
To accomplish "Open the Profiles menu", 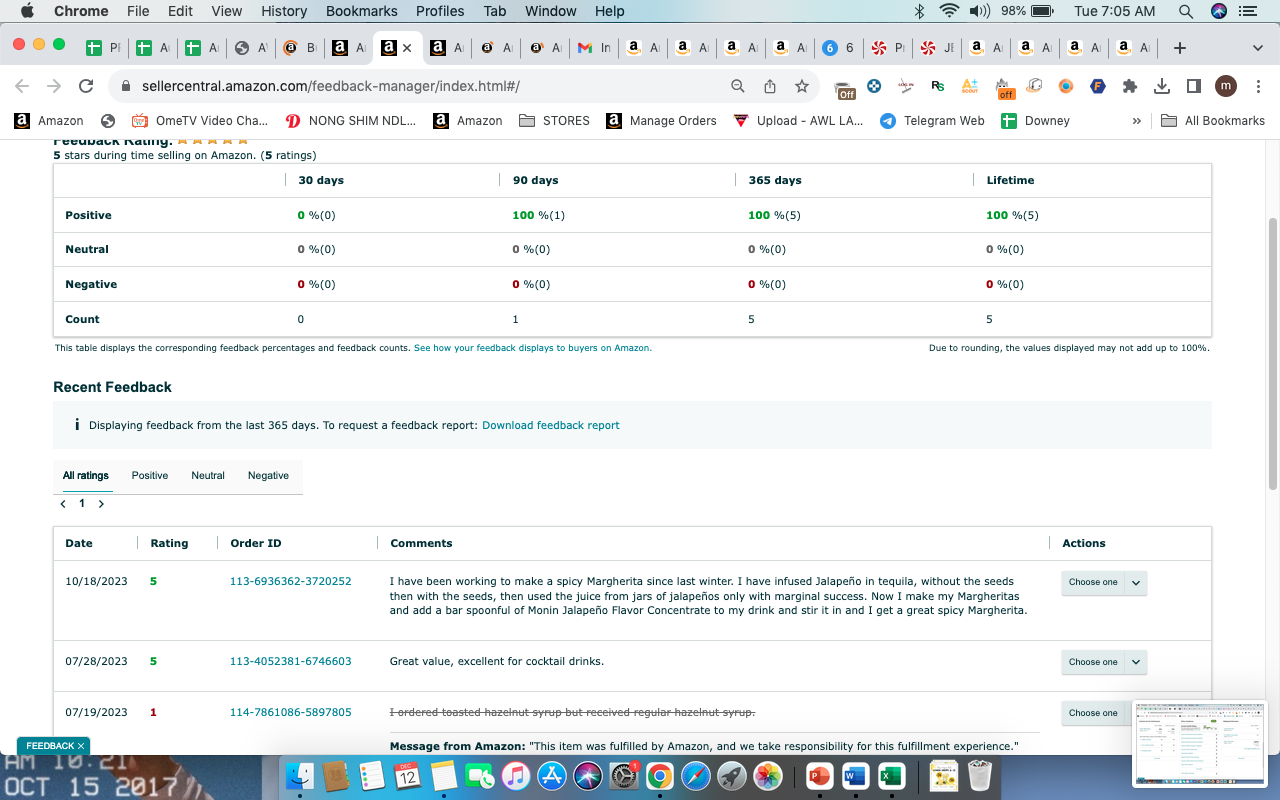I will pyautogui.click(x=440, y=11).
